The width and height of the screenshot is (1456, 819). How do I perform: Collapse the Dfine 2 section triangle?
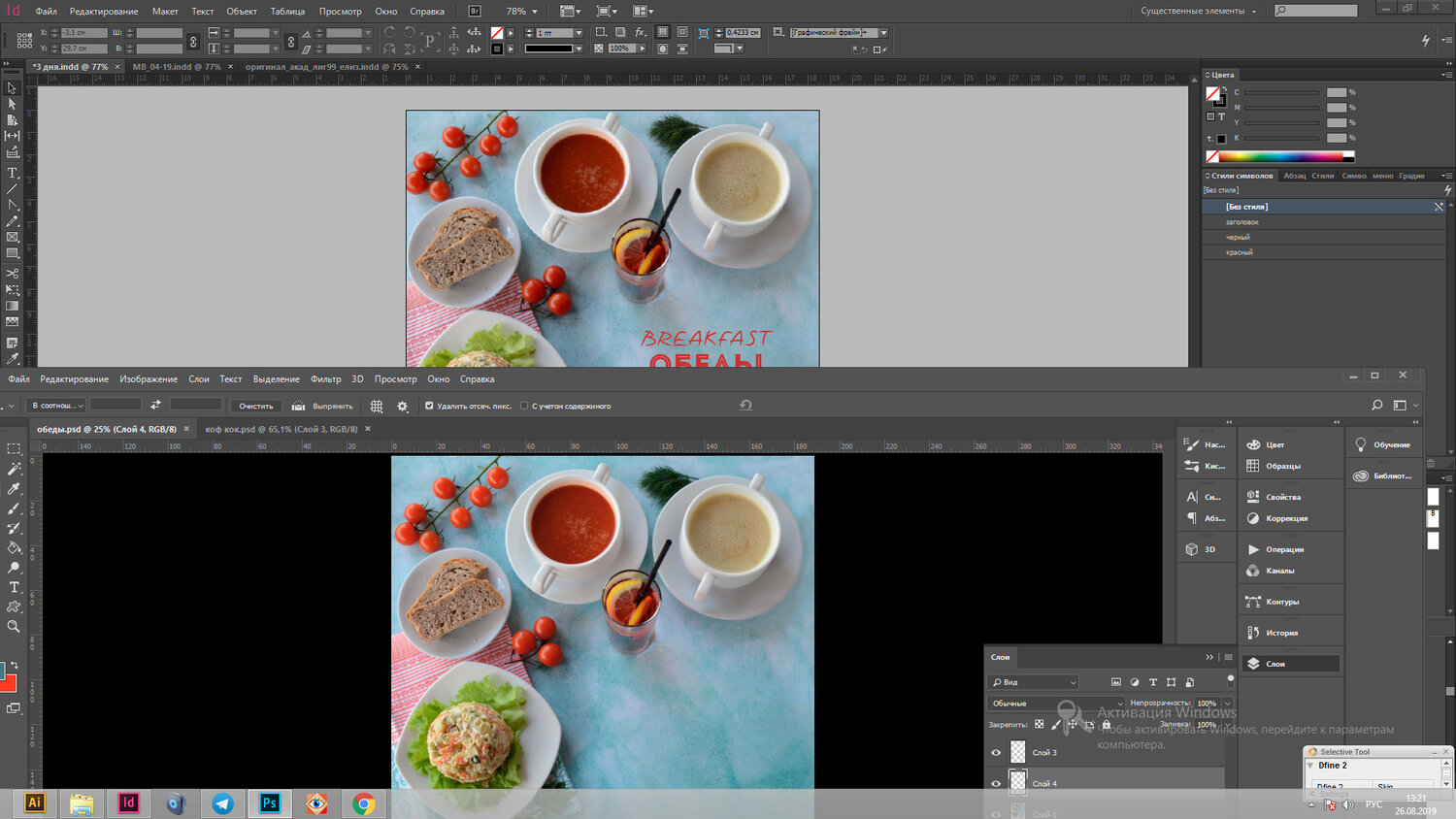click(x=1310, y=766)
